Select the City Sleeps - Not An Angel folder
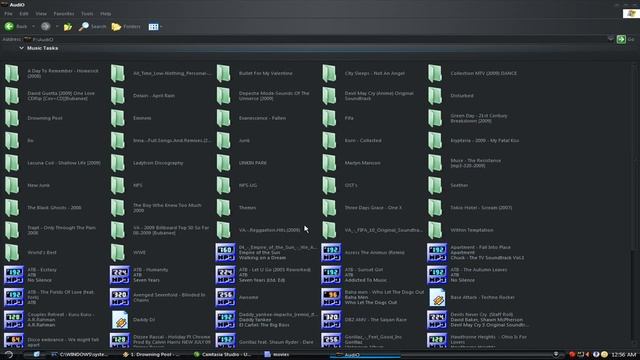This screenshot has width=640, height=360. coord(329,73)
